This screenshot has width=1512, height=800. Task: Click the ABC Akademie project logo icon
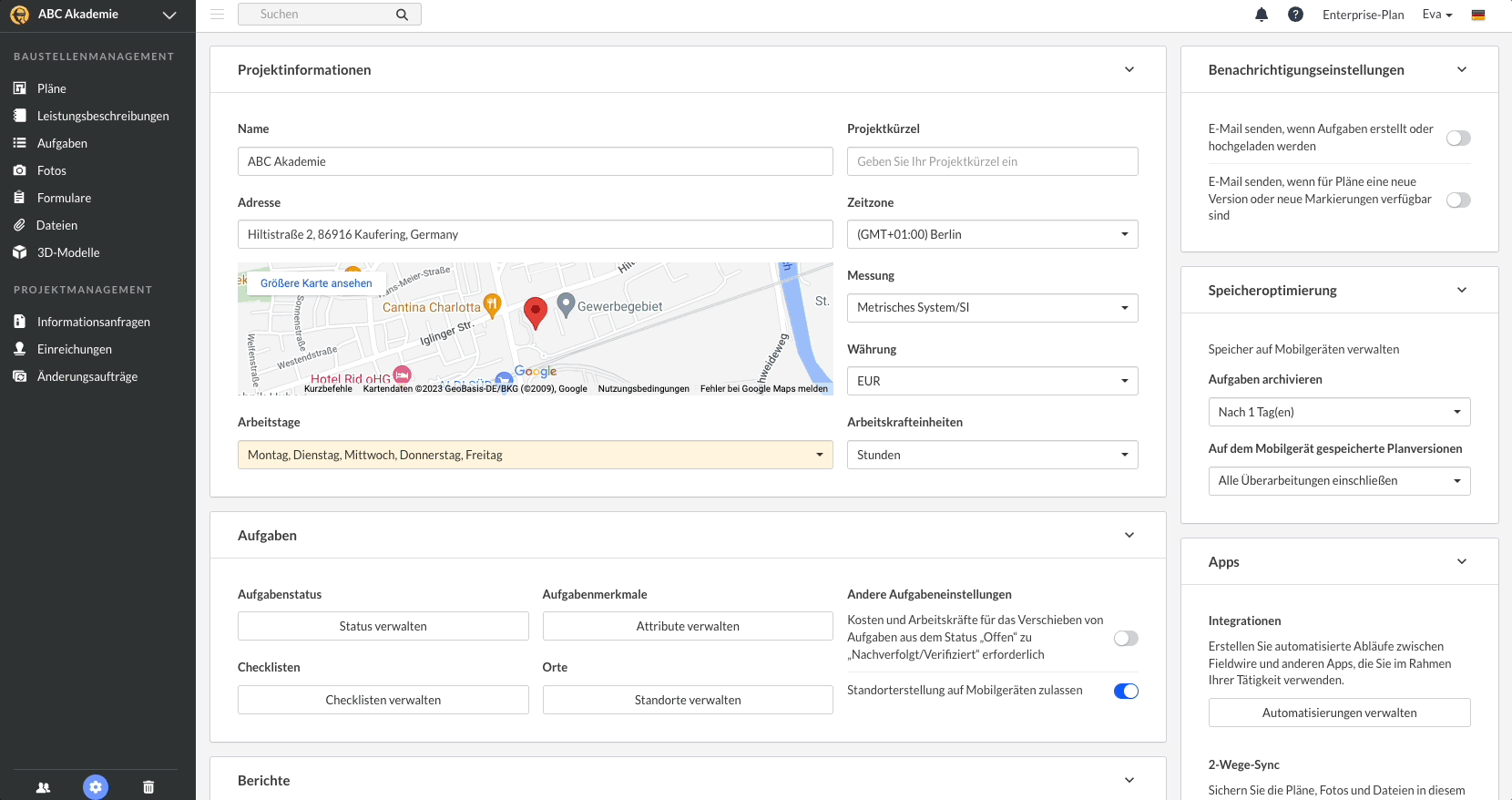pos(19,15)
